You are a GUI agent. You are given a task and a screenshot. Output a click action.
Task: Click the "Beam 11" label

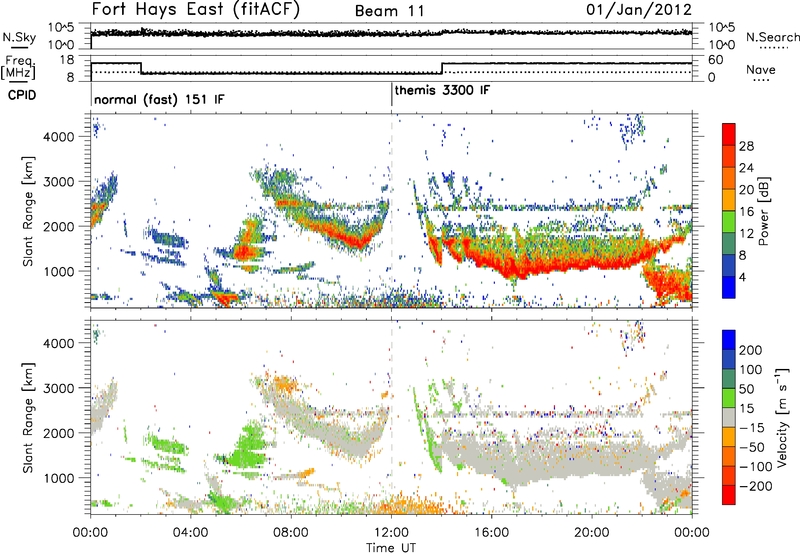(390, 11)
